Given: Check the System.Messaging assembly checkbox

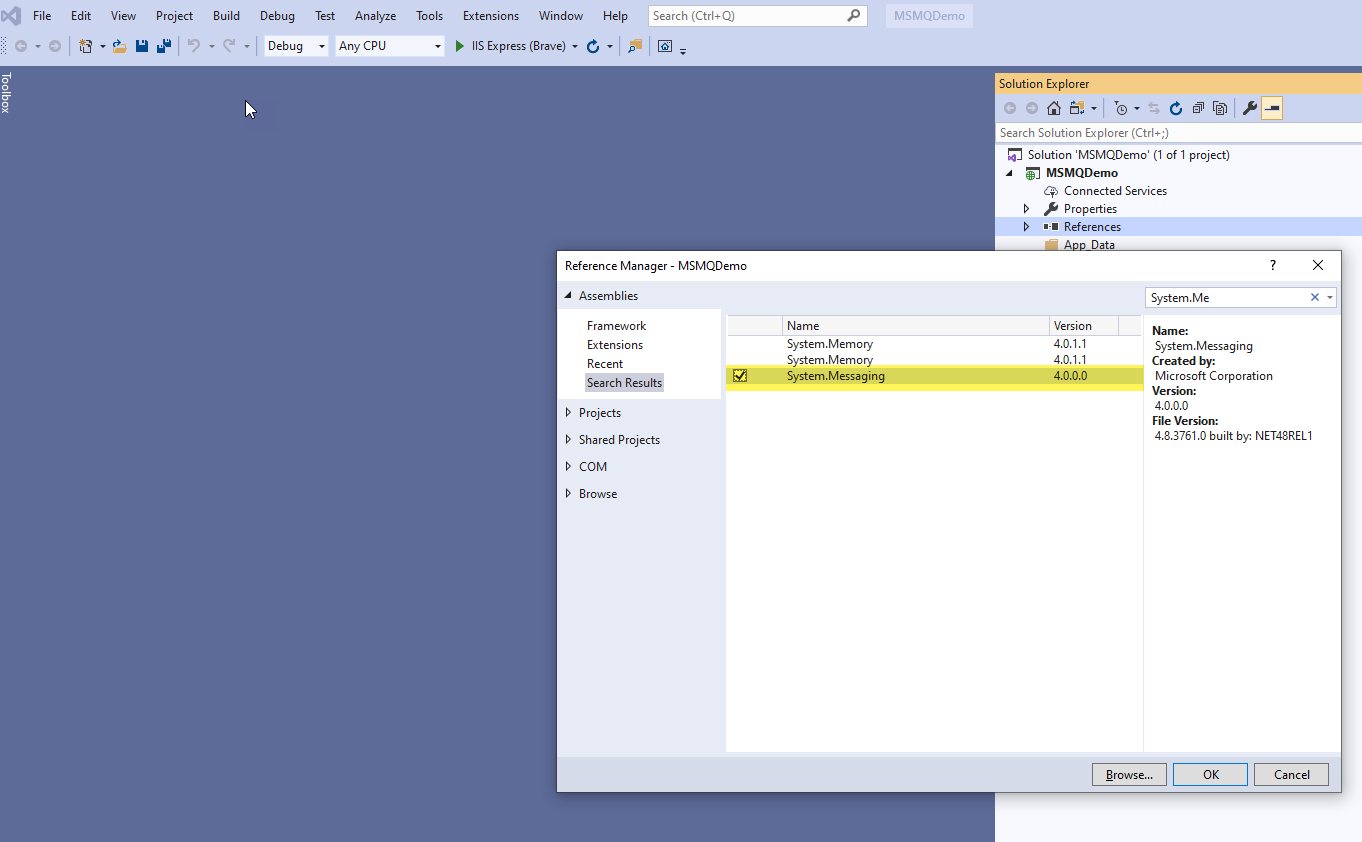Looking at the screenshot, I should click(740, 375).
